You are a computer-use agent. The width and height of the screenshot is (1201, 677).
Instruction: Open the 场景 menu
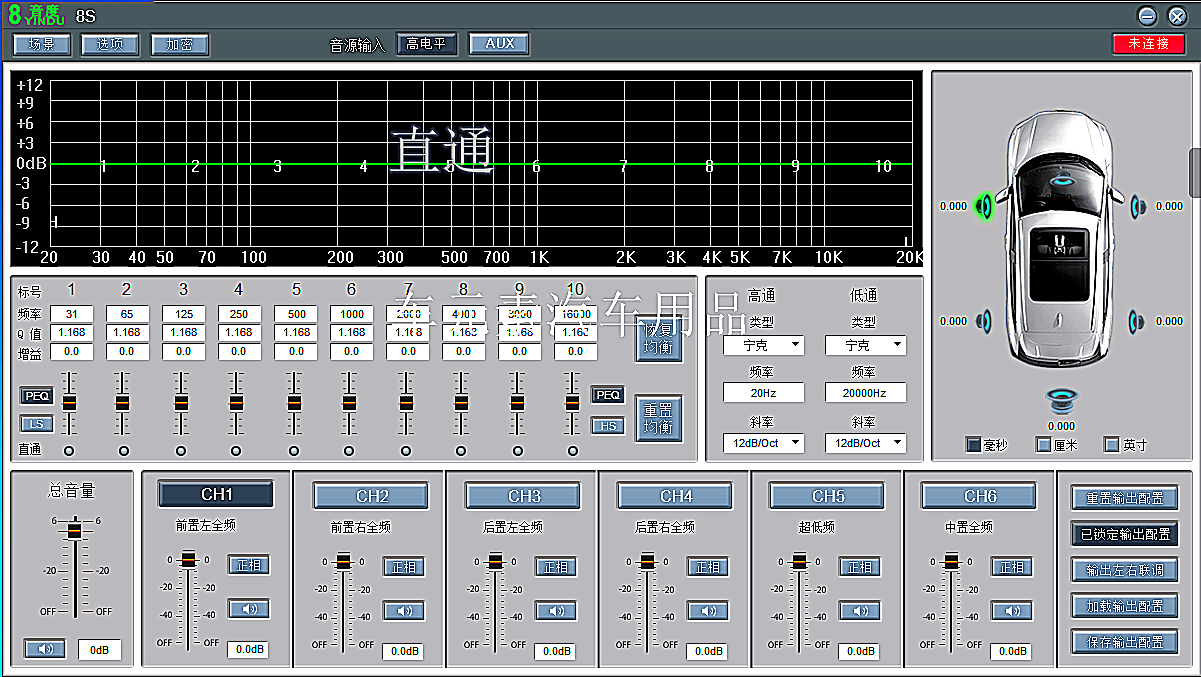coord(41,44)
